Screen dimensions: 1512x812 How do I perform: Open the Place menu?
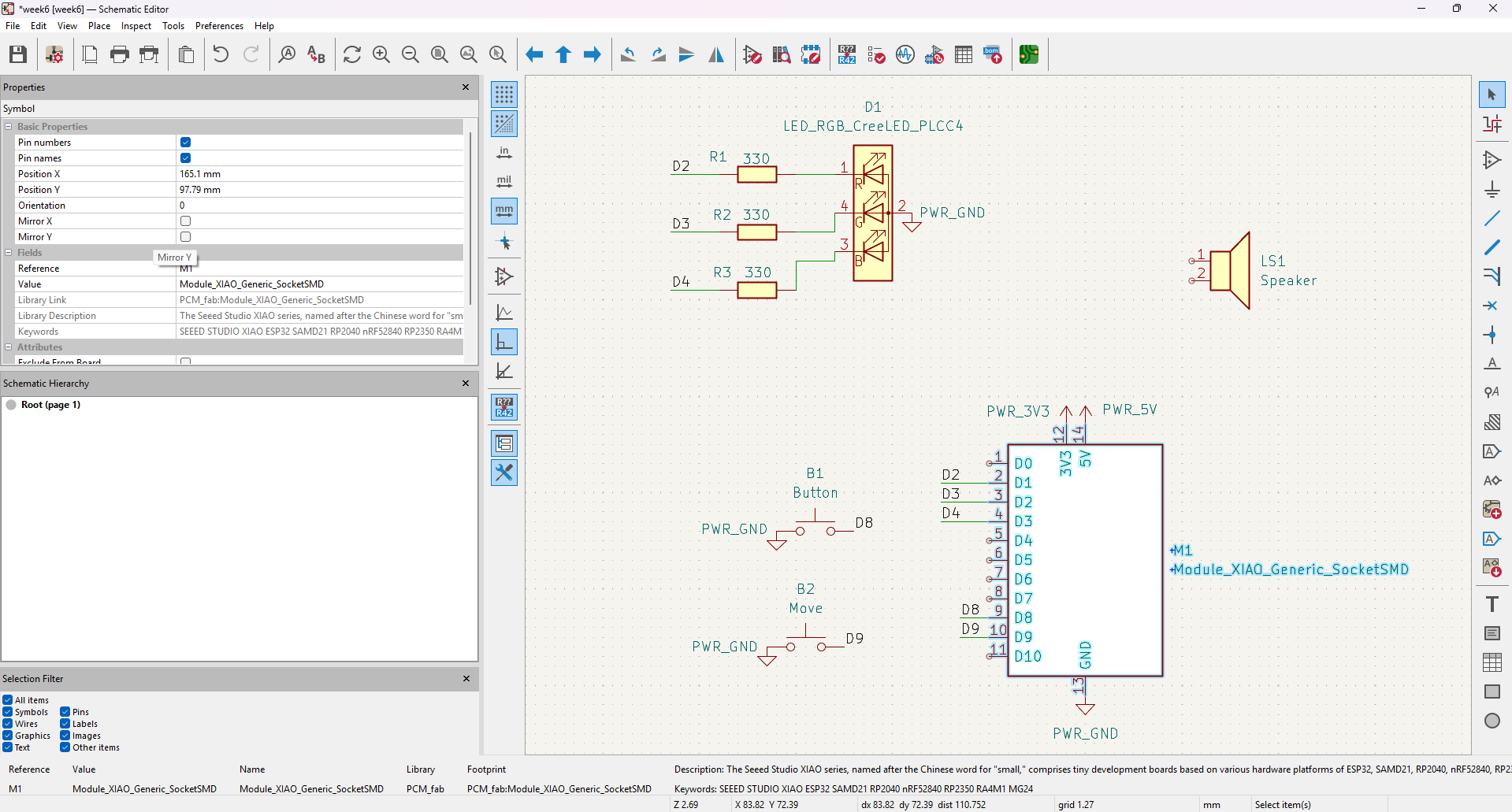[x=99, y=26]
